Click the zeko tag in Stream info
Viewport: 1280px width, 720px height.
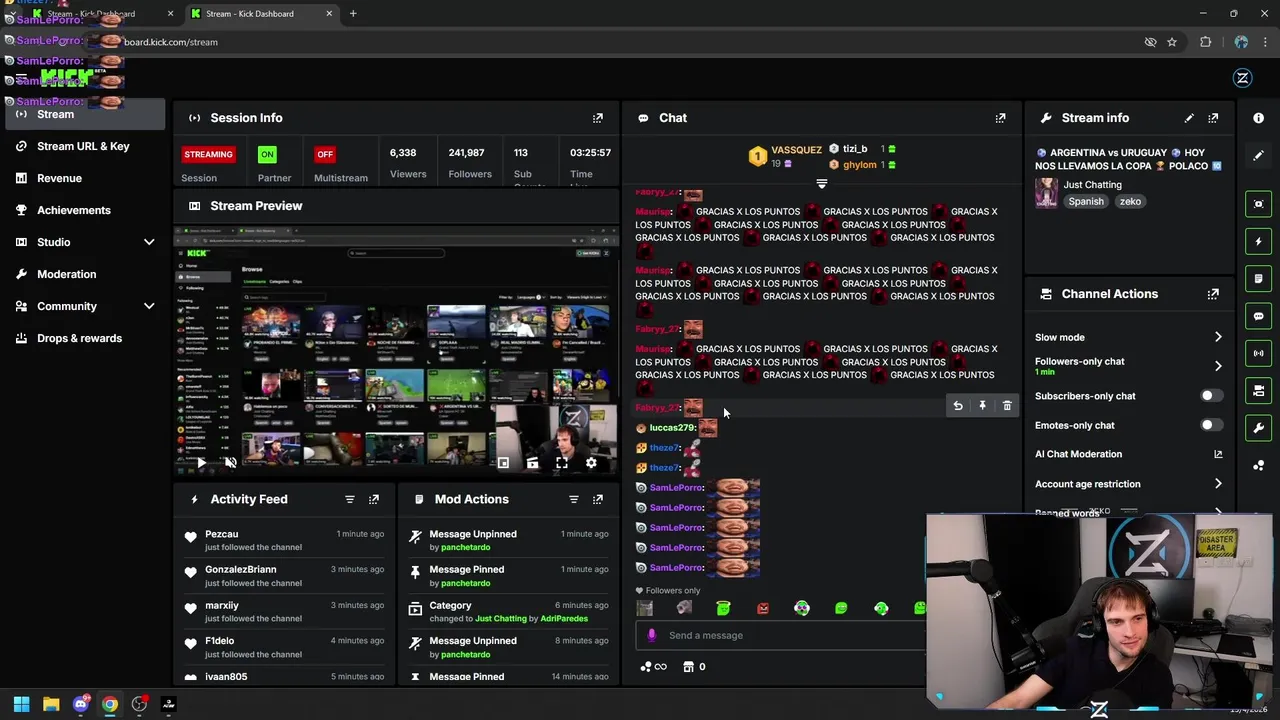pos(1130,201)
